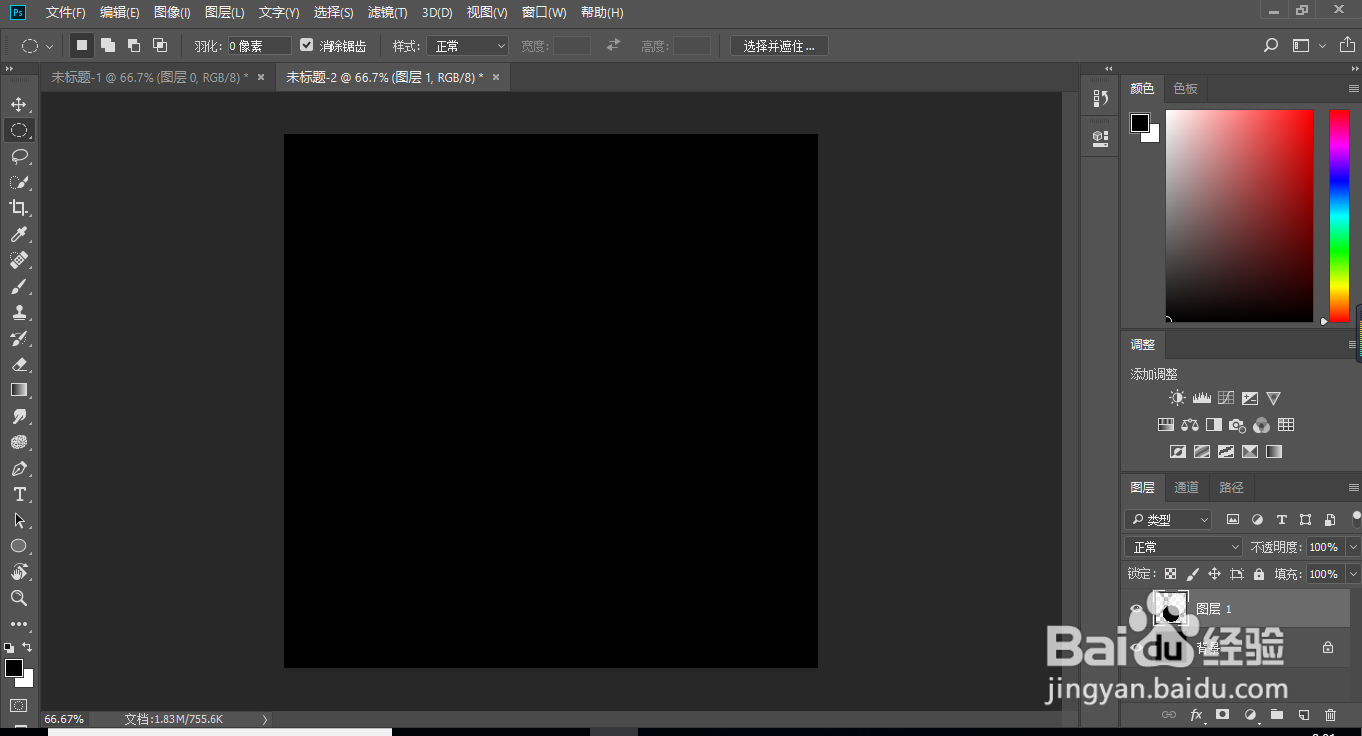
Task: Select the Ellipse shape tool
Action: tap(18, 546)
